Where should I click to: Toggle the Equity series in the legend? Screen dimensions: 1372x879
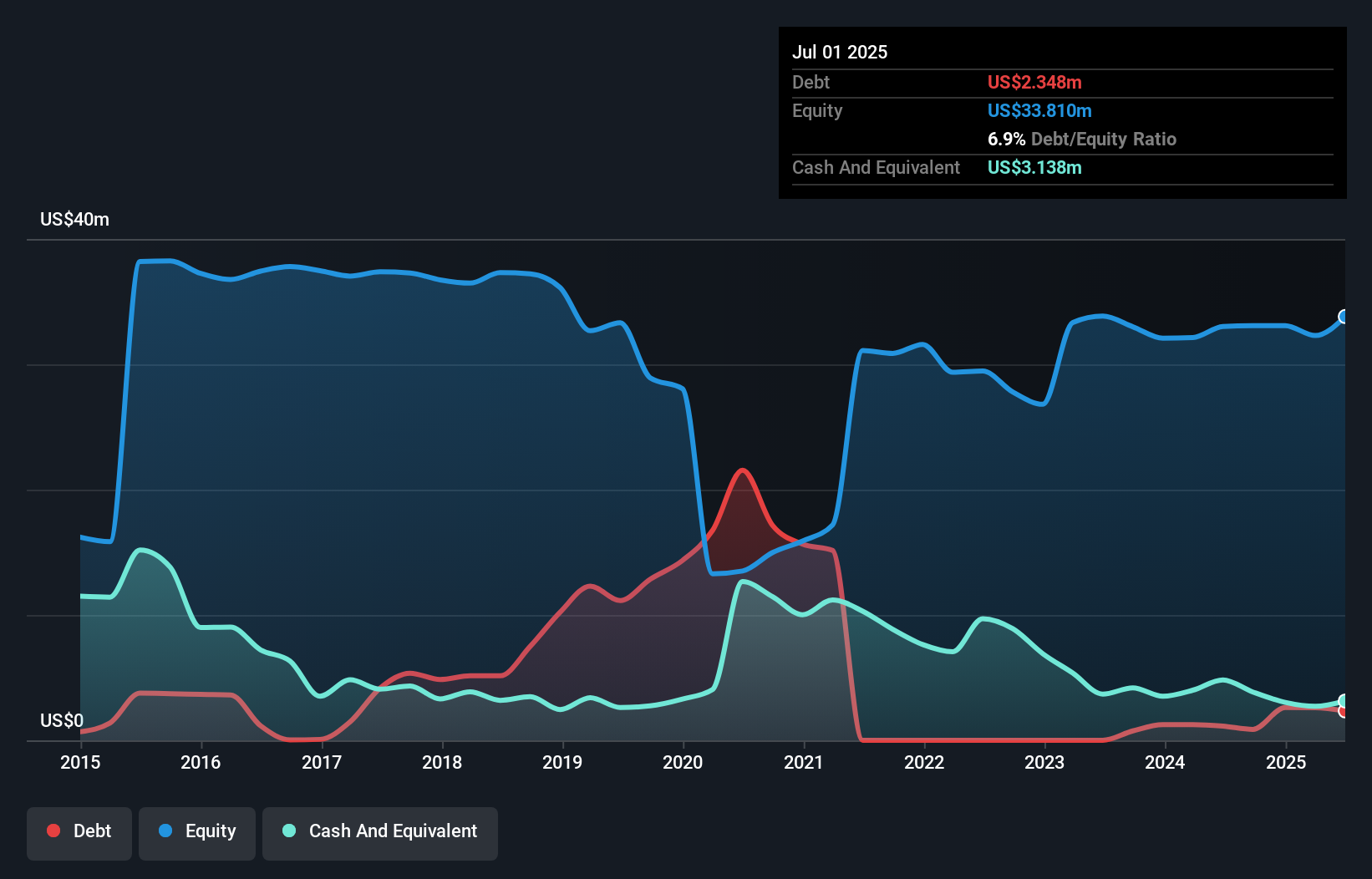point(197,831)
